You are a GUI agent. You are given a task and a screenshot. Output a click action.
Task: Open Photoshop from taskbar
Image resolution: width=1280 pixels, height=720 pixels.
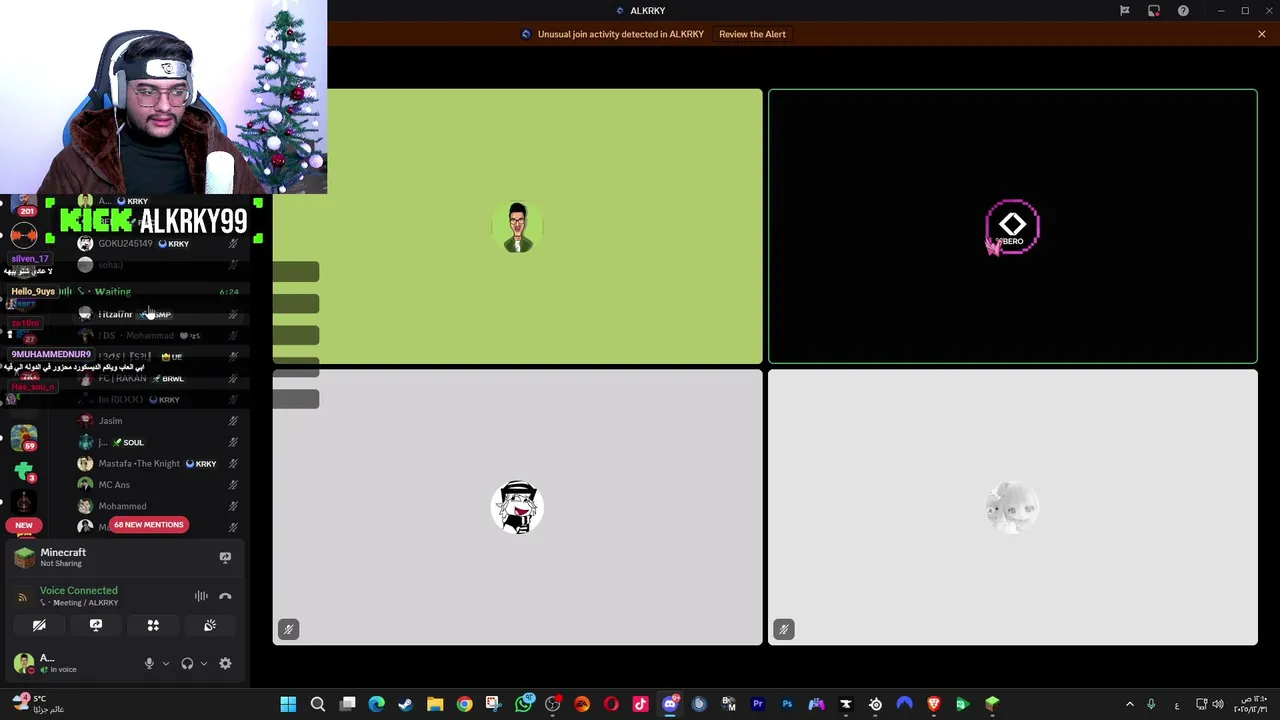click(x=787, y=705)
